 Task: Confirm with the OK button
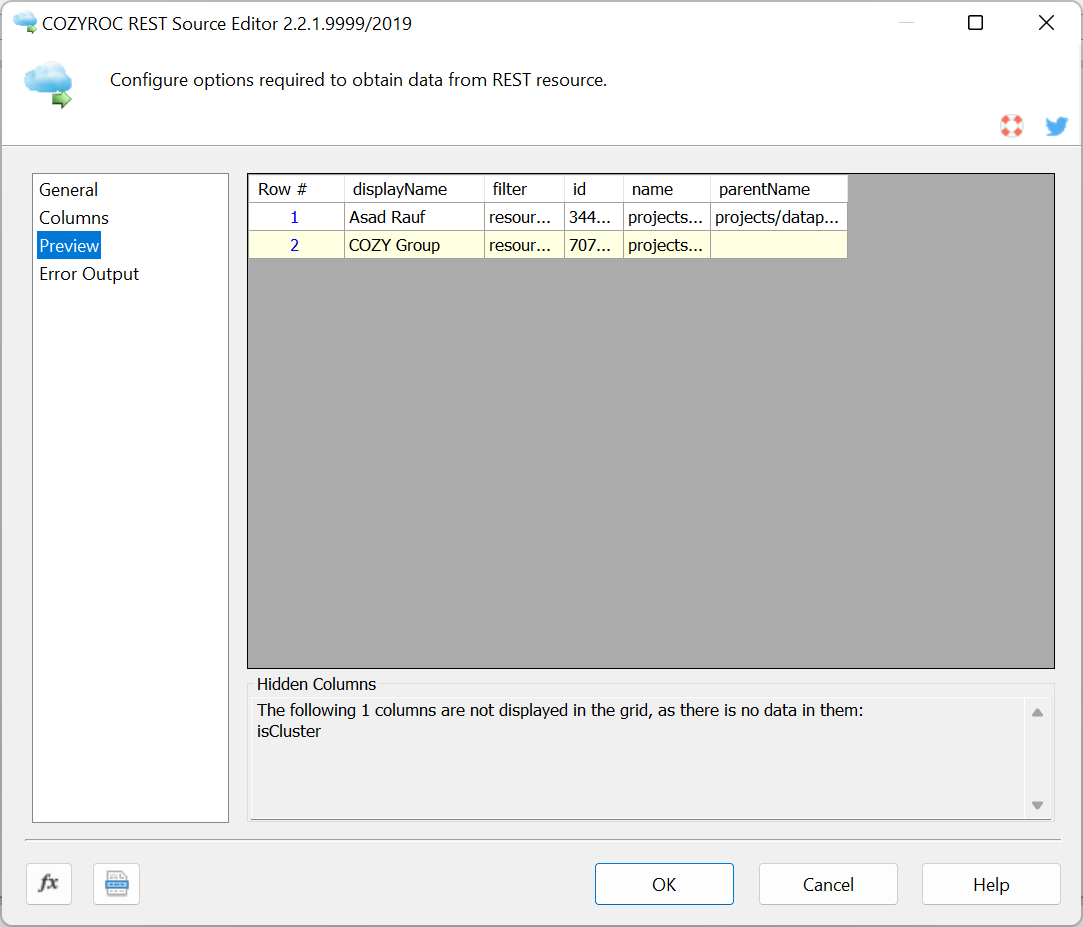click(x=664, y=884)
